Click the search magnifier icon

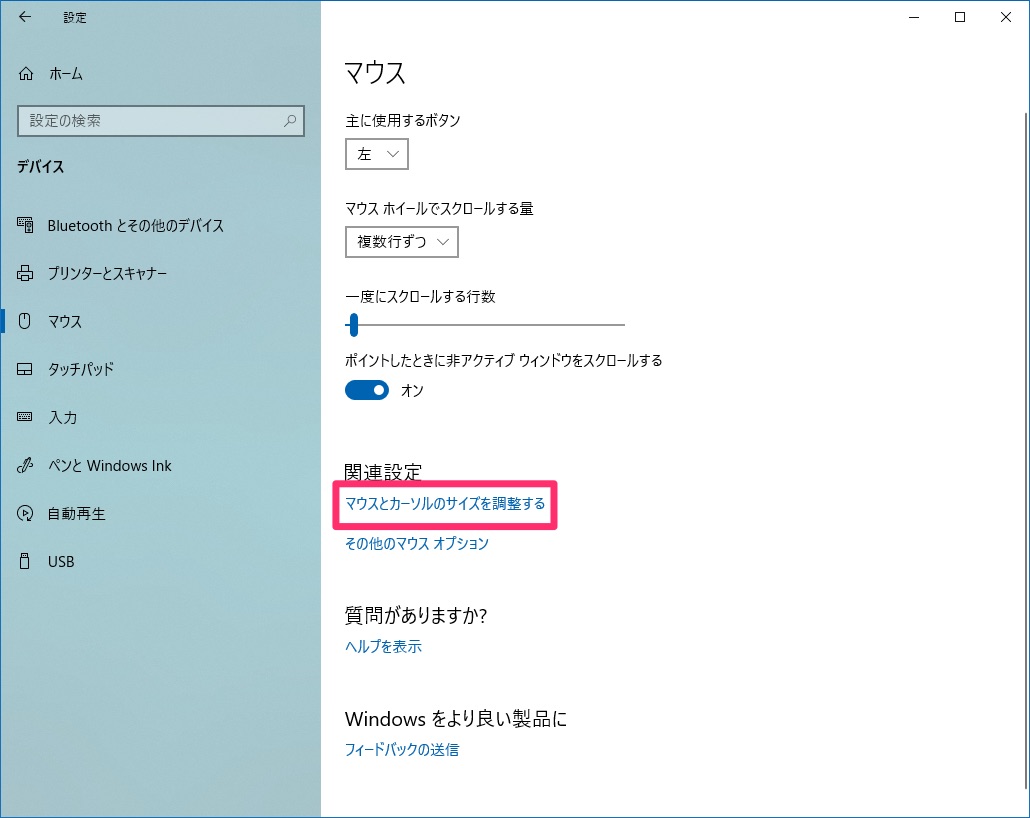pyautogui.click(x=290, y=121)
